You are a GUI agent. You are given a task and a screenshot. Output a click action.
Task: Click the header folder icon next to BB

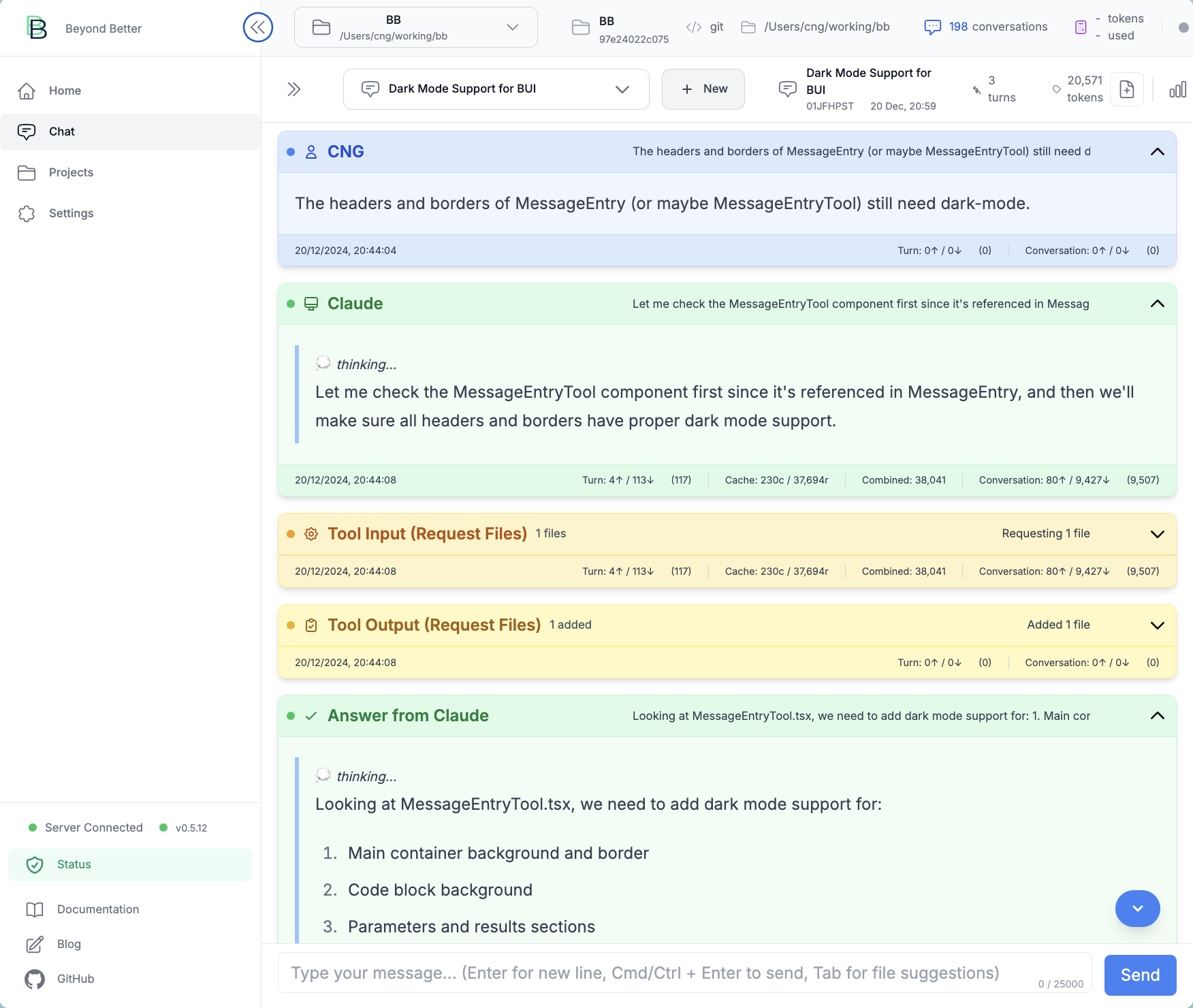581,27
